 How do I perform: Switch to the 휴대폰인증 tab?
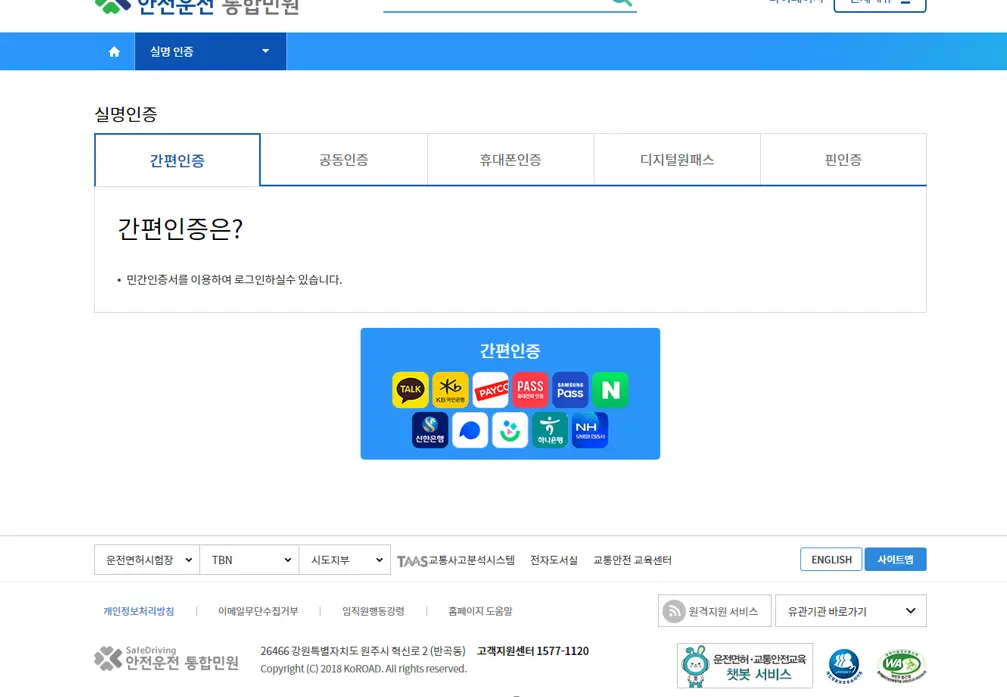(510, 159)
